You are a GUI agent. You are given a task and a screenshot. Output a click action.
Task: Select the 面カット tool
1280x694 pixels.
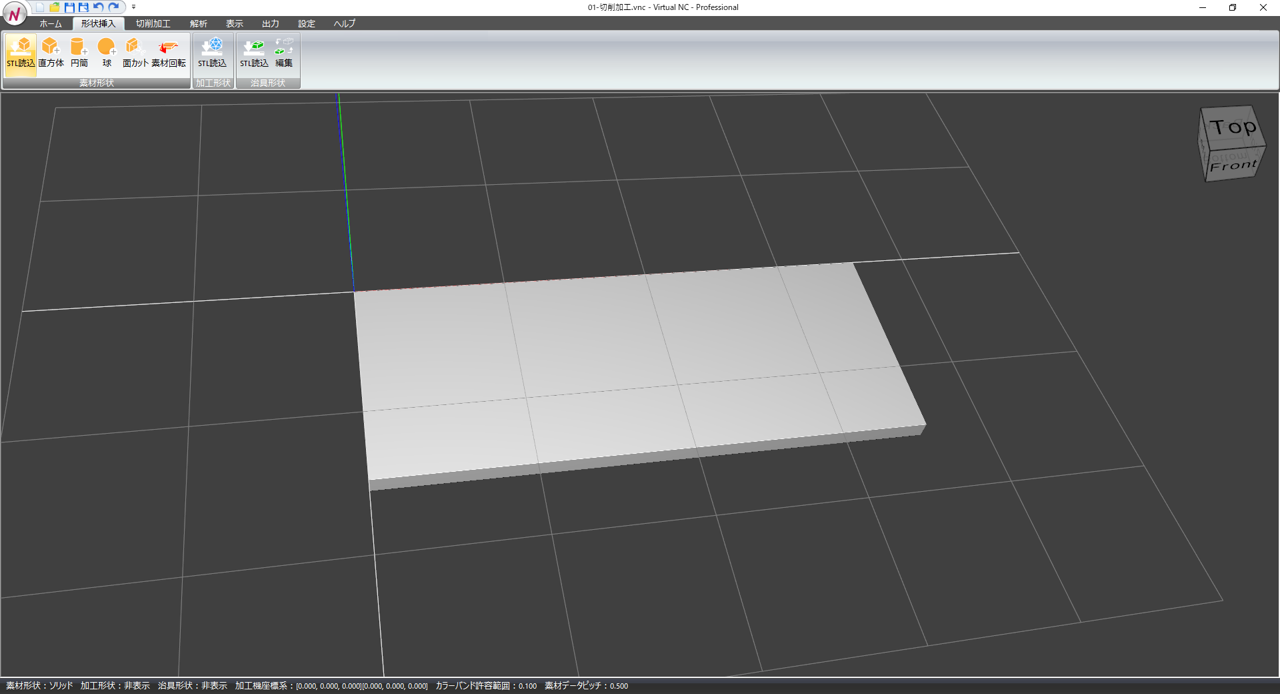[x=135, y=53]
